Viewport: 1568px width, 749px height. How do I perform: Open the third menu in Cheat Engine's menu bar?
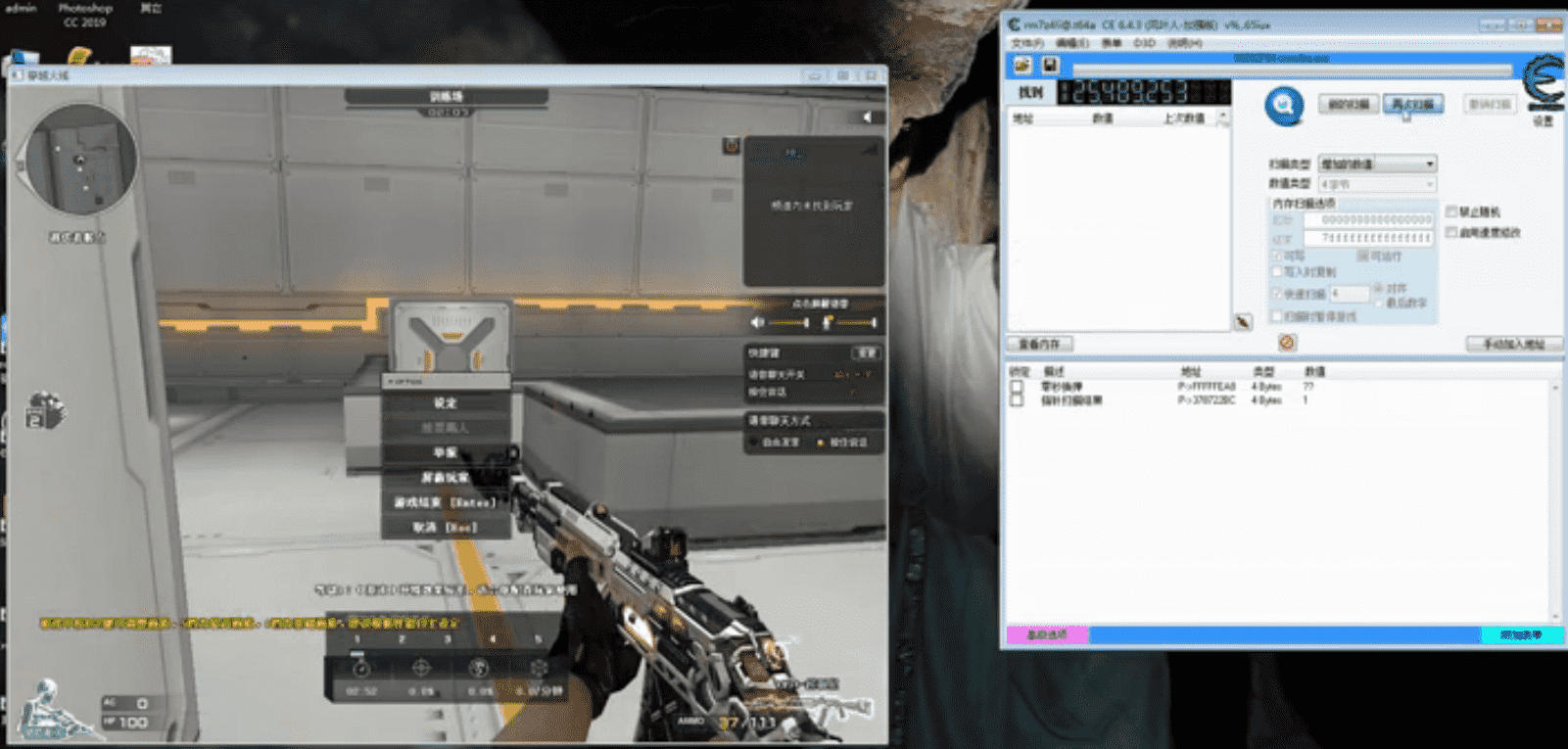tap(1112, 43)
